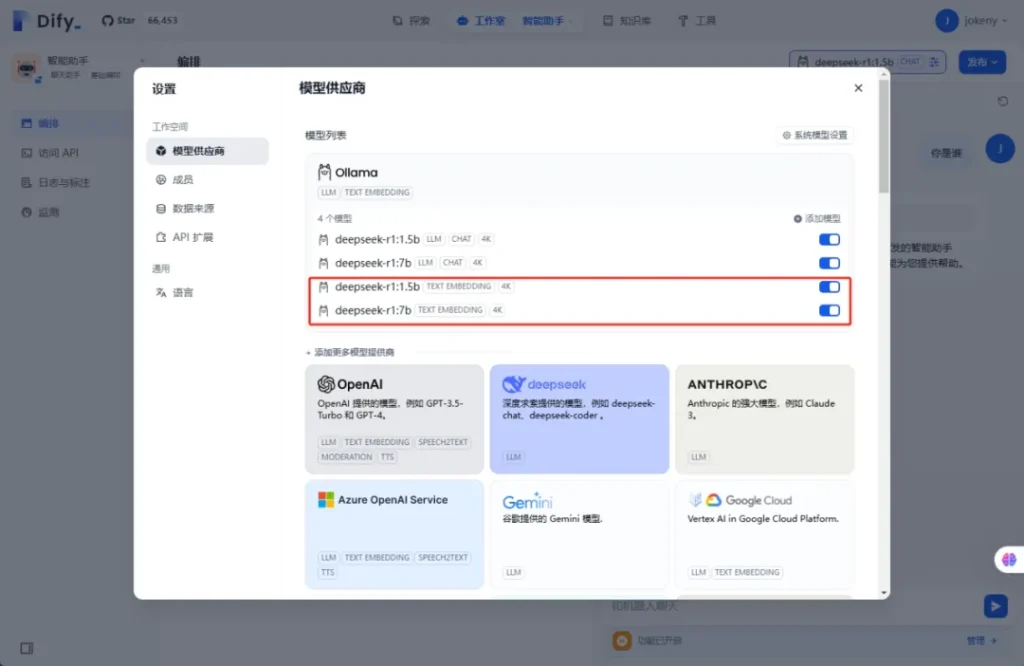Expand the 发布 publish dropdown
Image resolution: width=1024 pixels, height=666 pixels.
982,62
